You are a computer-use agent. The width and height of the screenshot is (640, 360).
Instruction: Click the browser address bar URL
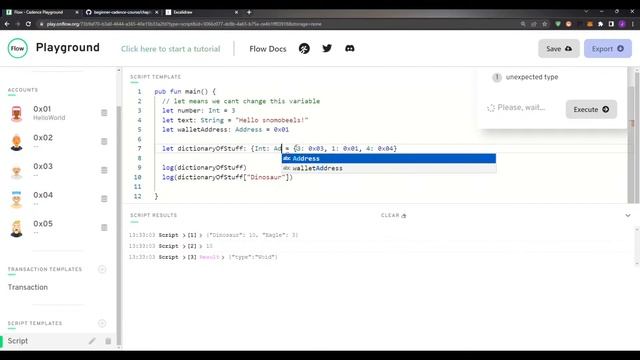pyautogui.click(x=184, y=24)
